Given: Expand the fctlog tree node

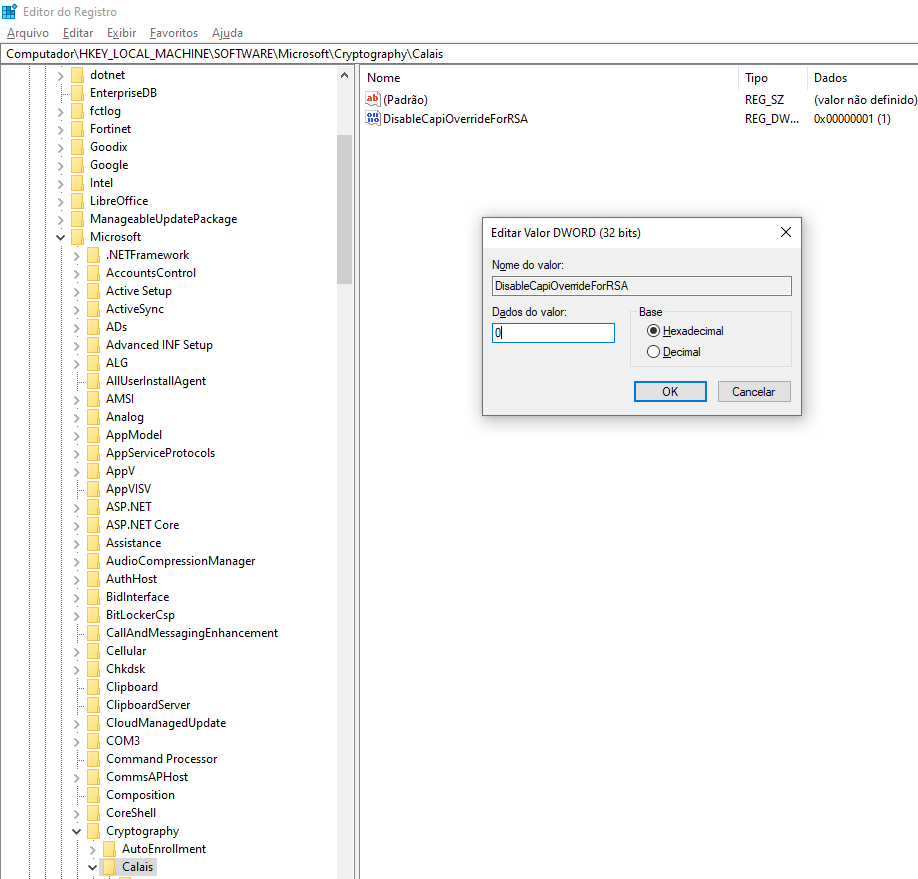Looking at the screenshot, I should point(60,112).
